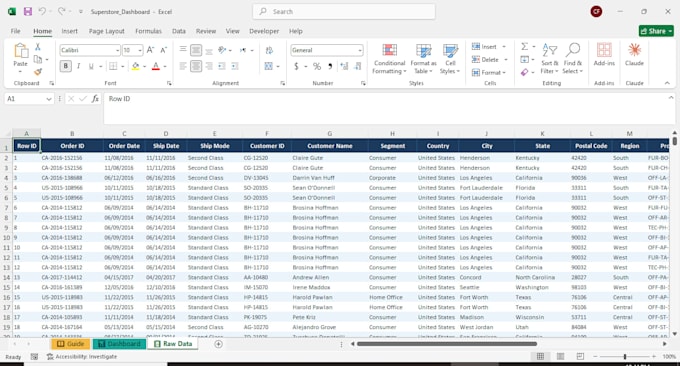
Task: Apply the yellow Fill Color
Action: pos(136,66)
